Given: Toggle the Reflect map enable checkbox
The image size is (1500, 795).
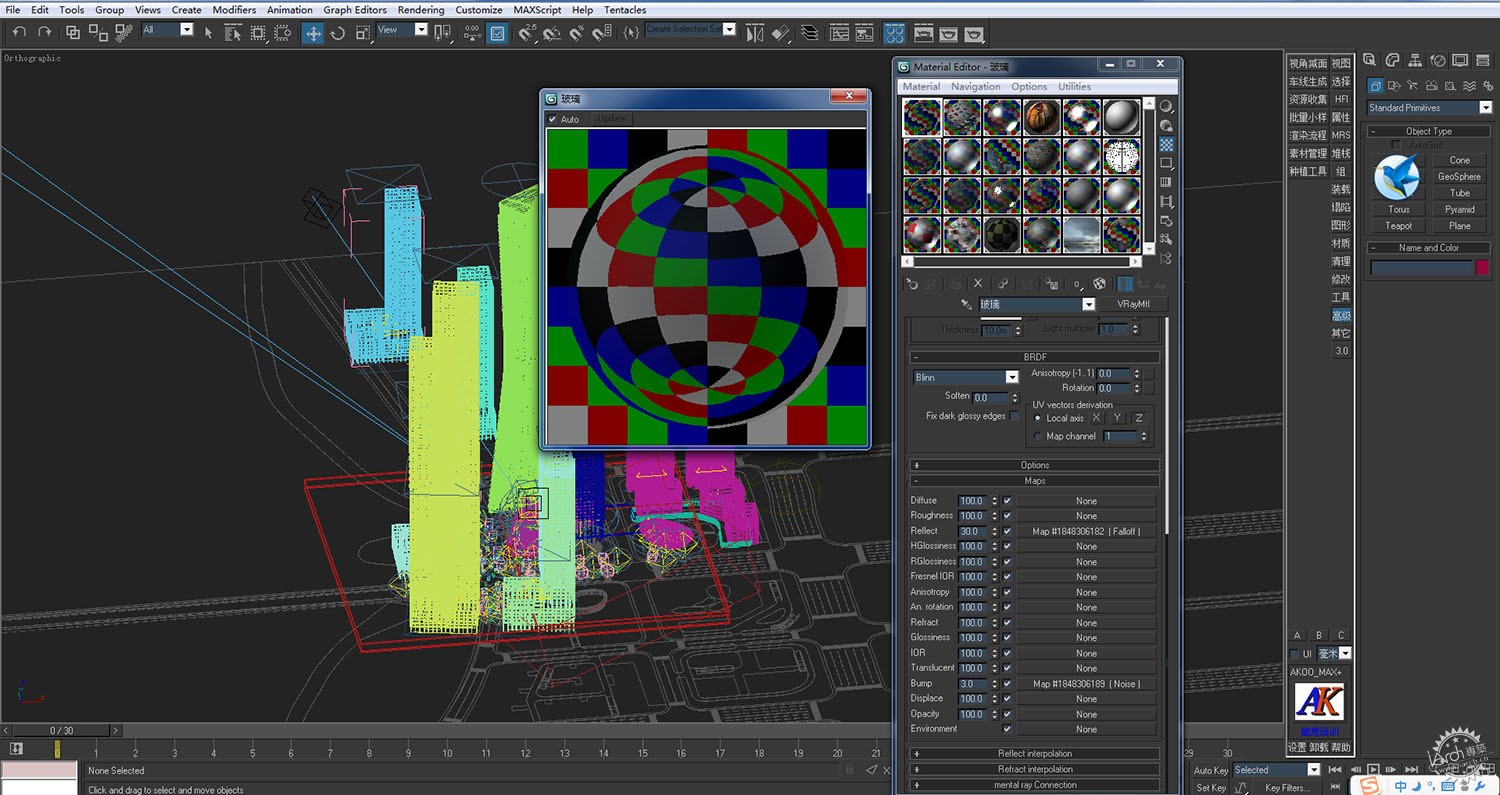Looking at the screenshot, I should pos(1008,531).
